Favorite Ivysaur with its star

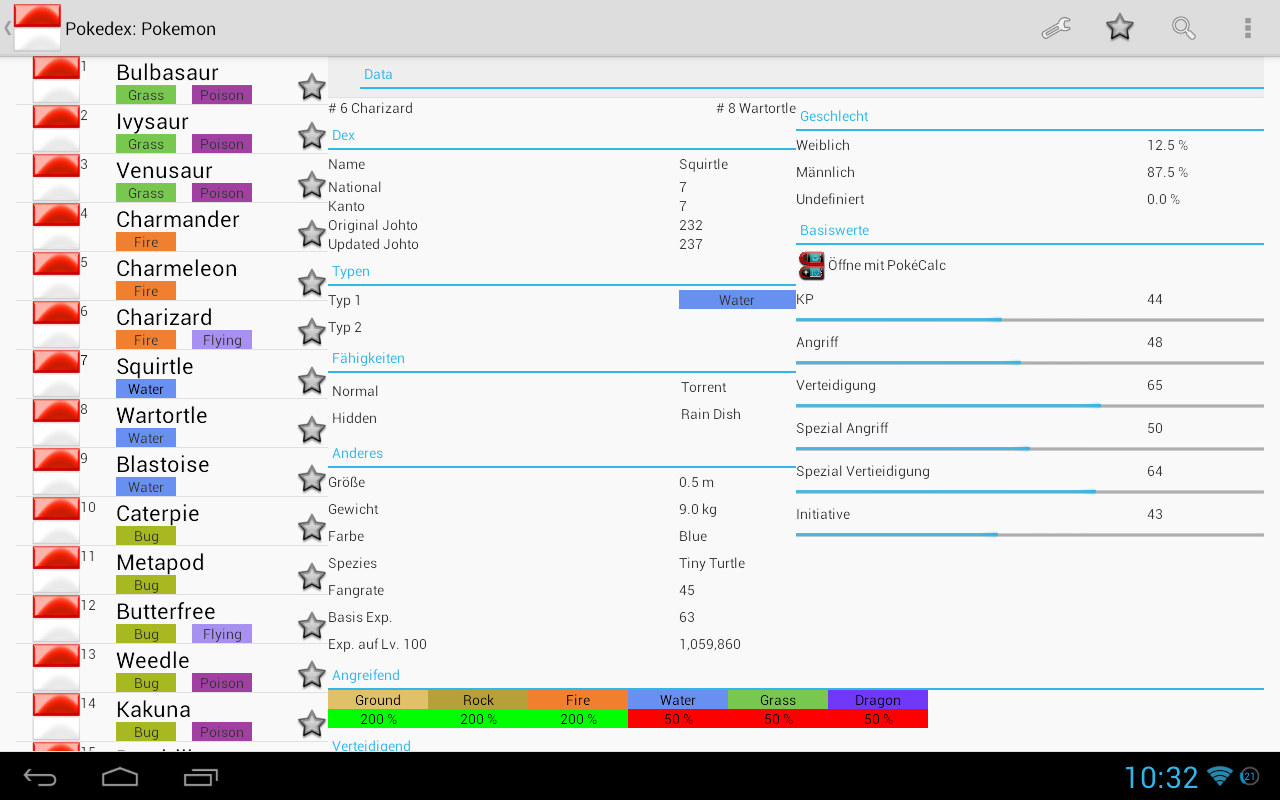click(312, 136)
